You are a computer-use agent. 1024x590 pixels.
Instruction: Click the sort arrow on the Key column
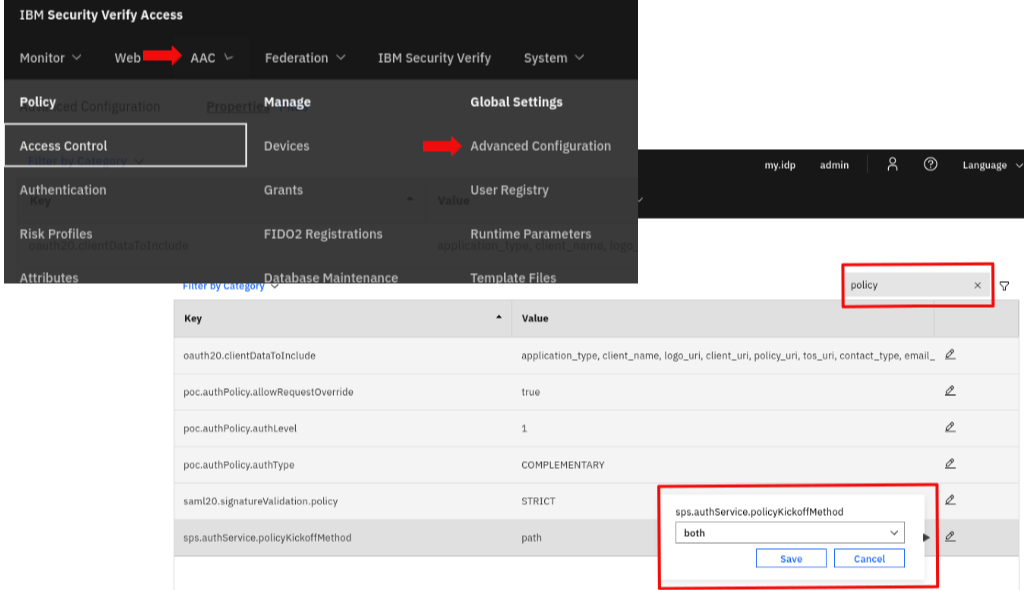(498, 318)
